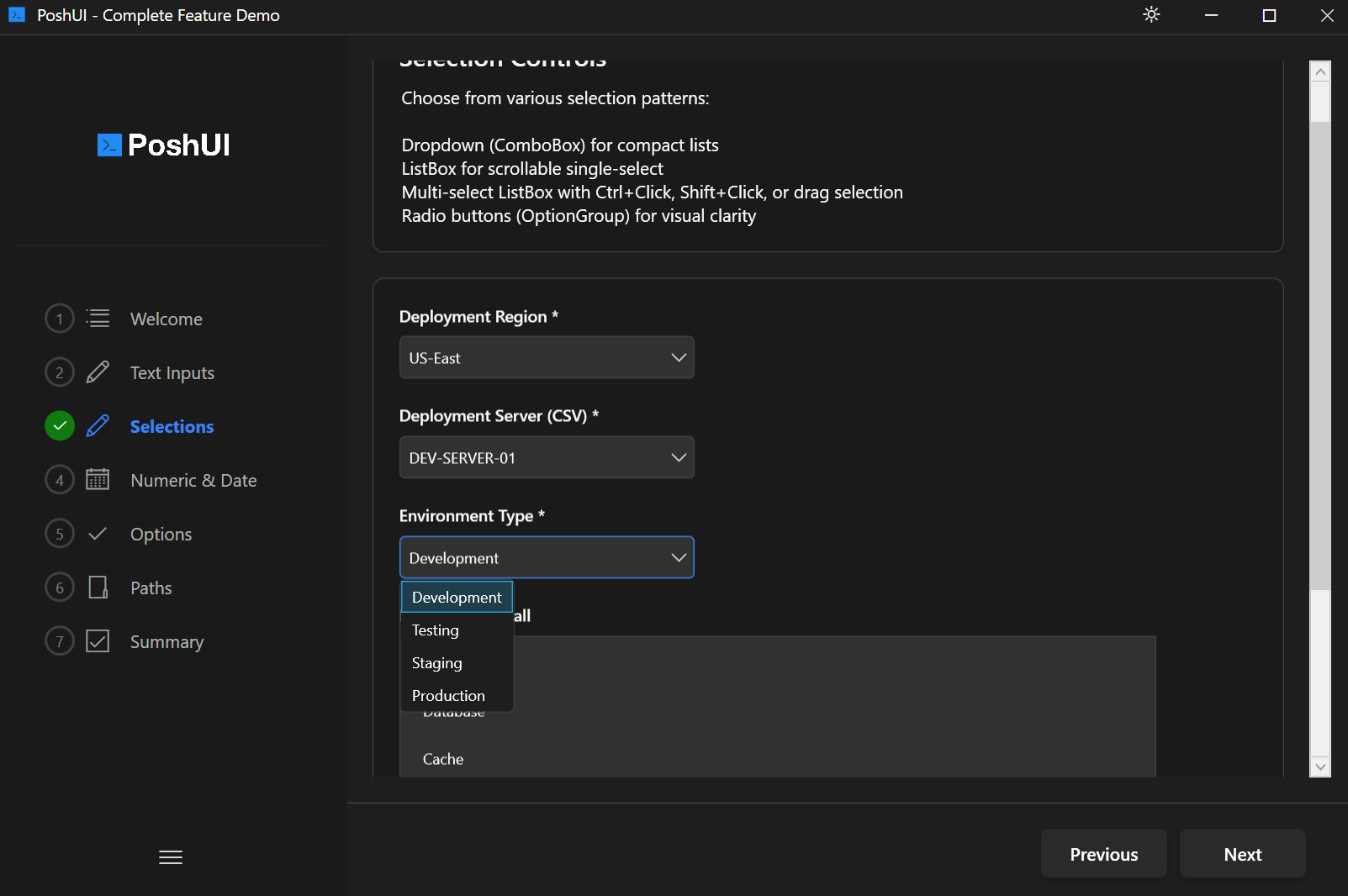The image size is (1348, 896).
Task: Click the checkmark icon beside Options
Action: coord(98,534)
